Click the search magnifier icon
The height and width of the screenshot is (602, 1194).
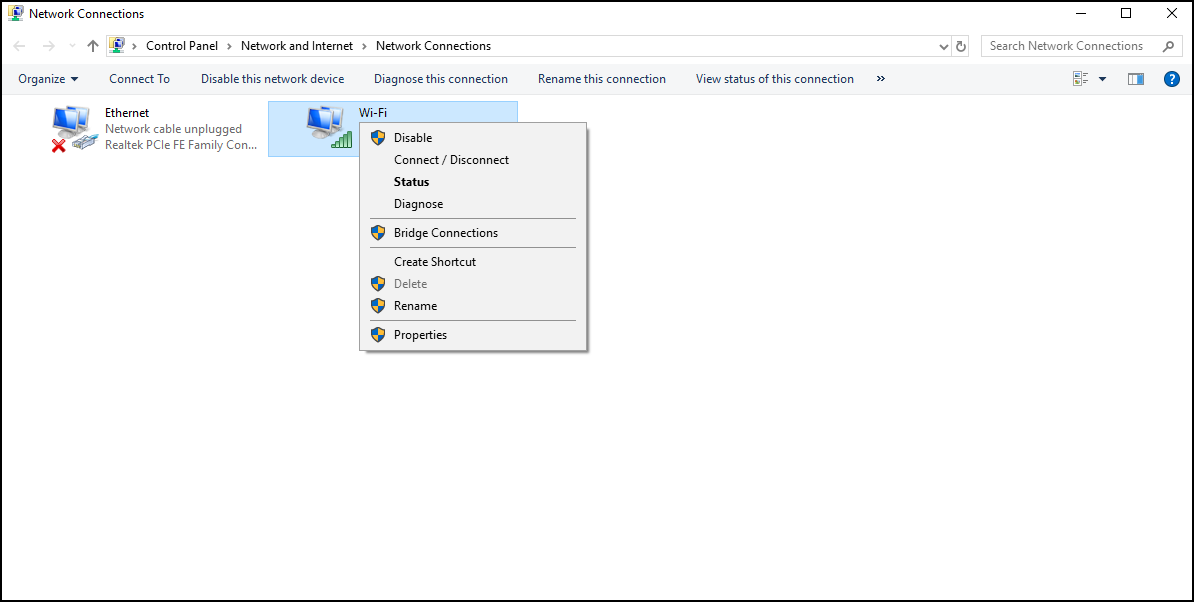[x=1169, y=46]
